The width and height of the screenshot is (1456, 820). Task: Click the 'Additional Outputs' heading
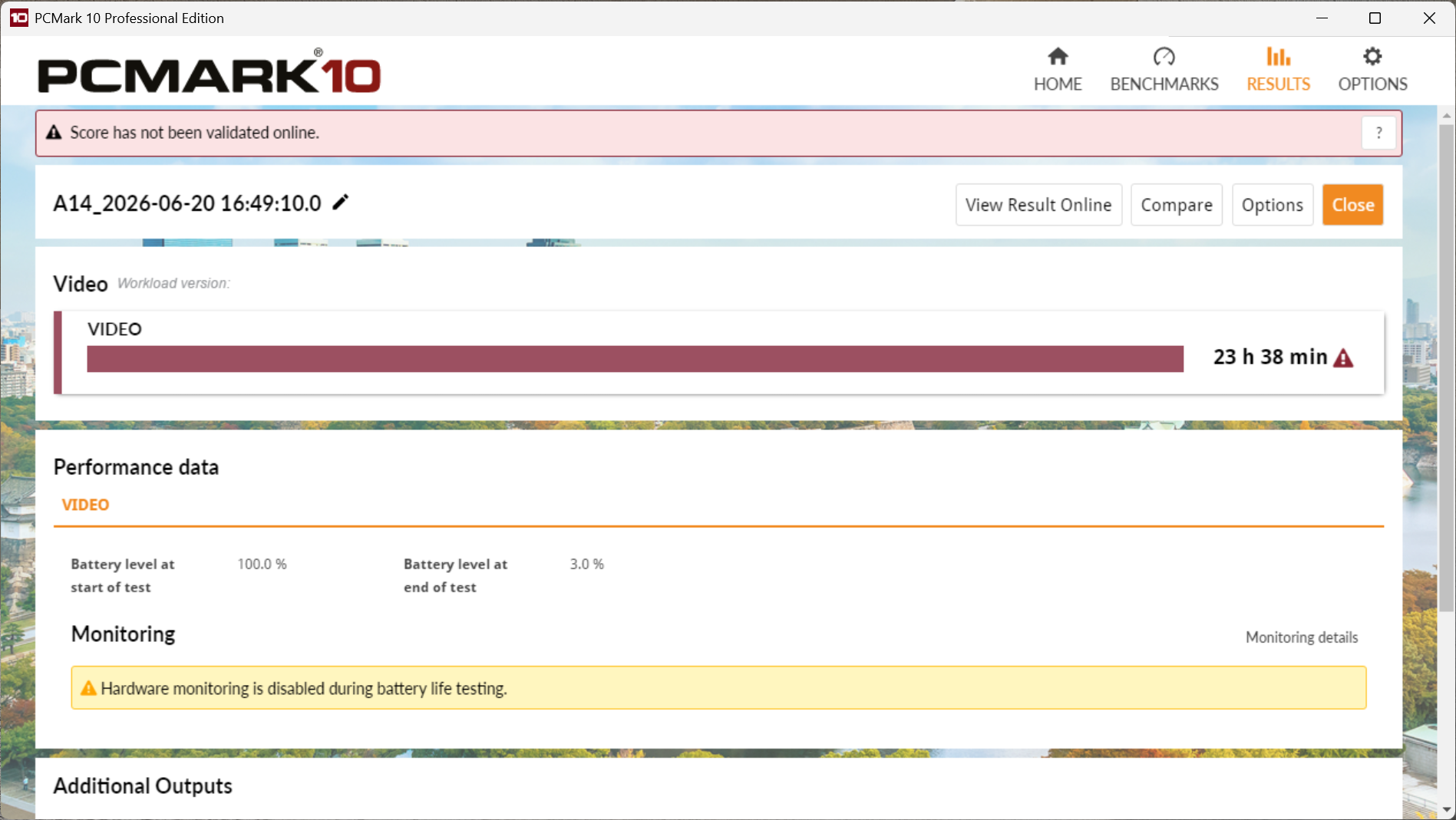click(x=143, y=786)
